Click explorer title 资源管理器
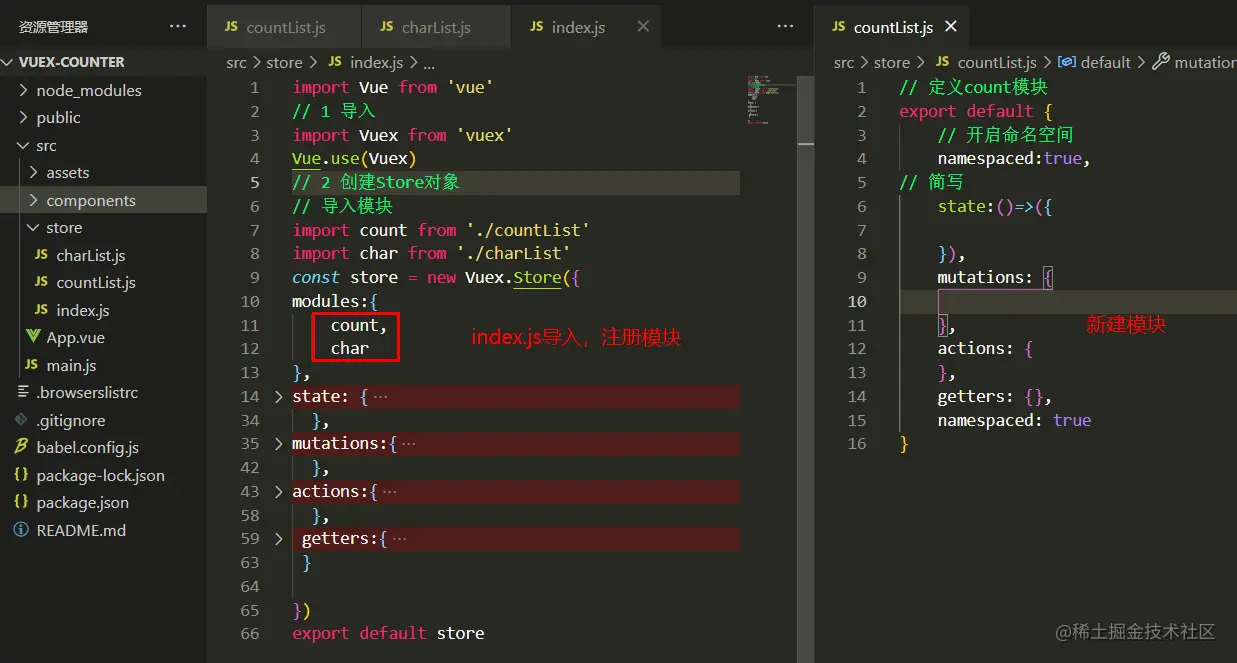Screen dimensions: 1237x663 pos(54,27)
